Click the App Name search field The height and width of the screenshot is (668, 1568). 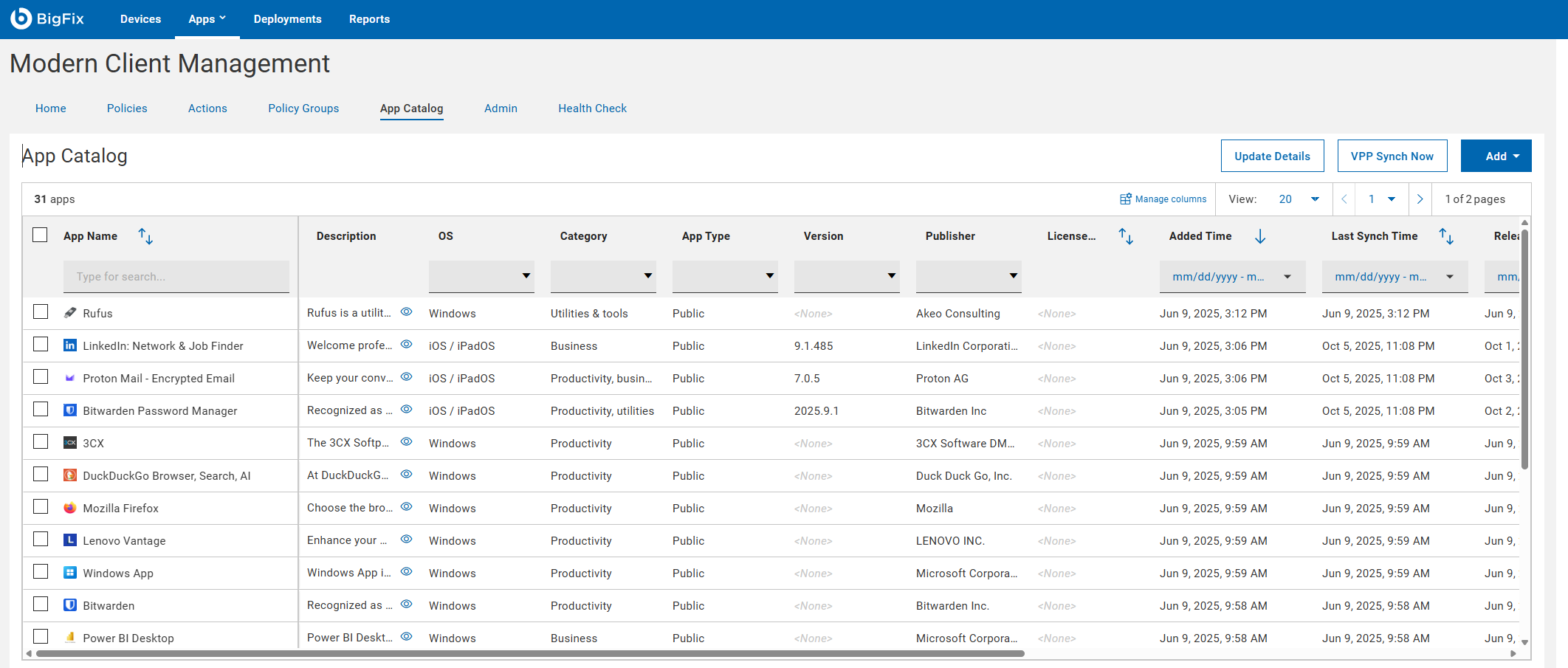tap(176, 276)
